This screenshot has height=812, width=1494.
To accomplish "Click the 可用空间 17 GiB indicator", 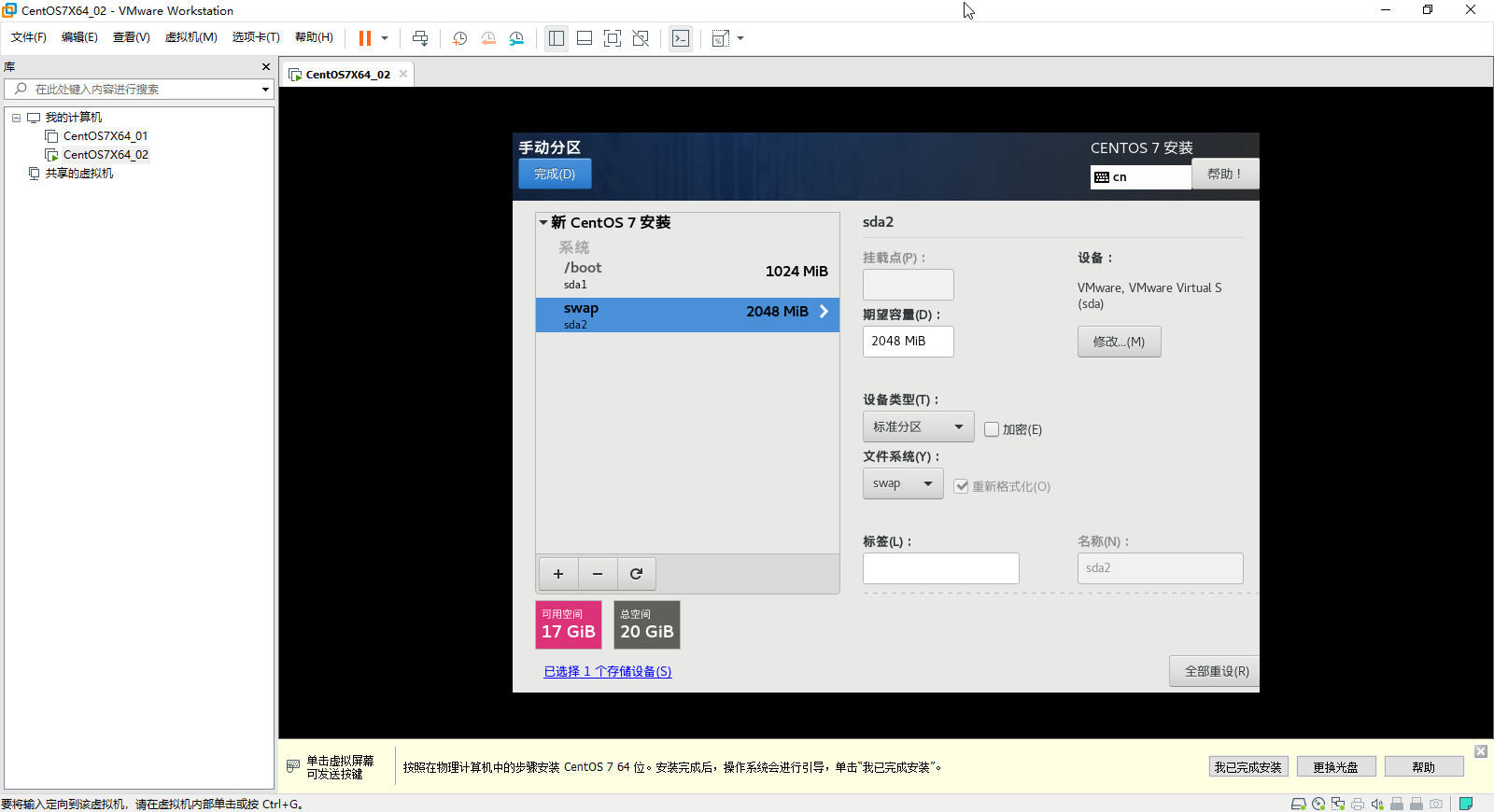I will [568, 624].
